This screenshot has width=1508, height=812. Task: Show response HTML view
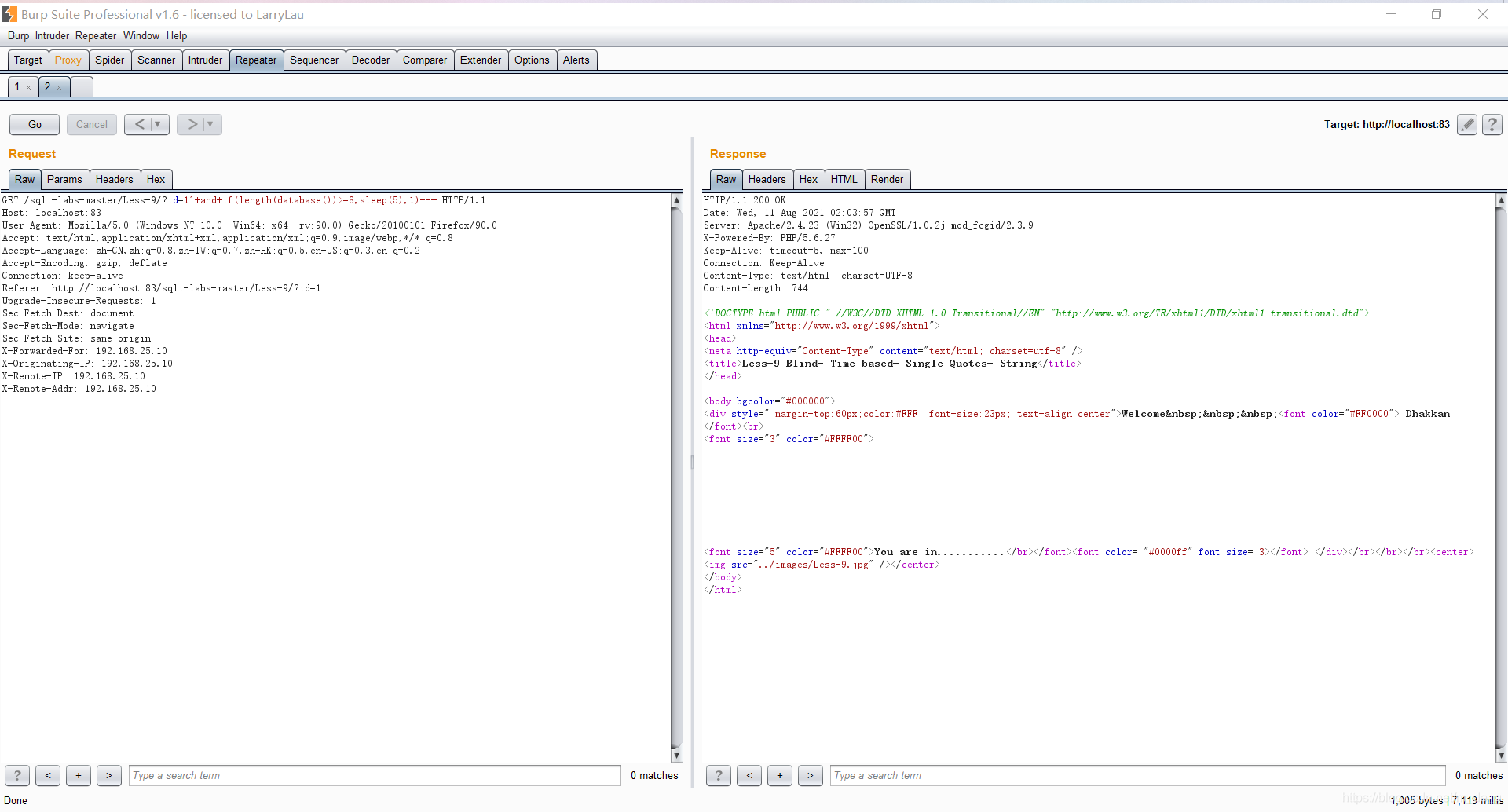tap(844, 179)
